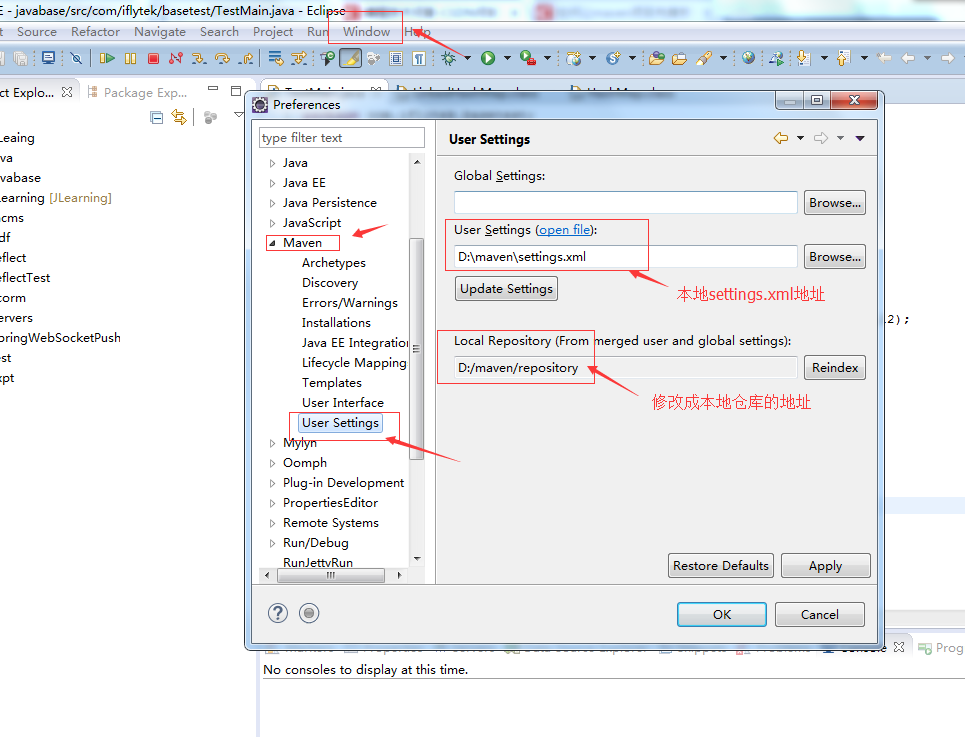Collapse the Maven tree node
This screenshot has height=737, width=965.
click(272, 243)
